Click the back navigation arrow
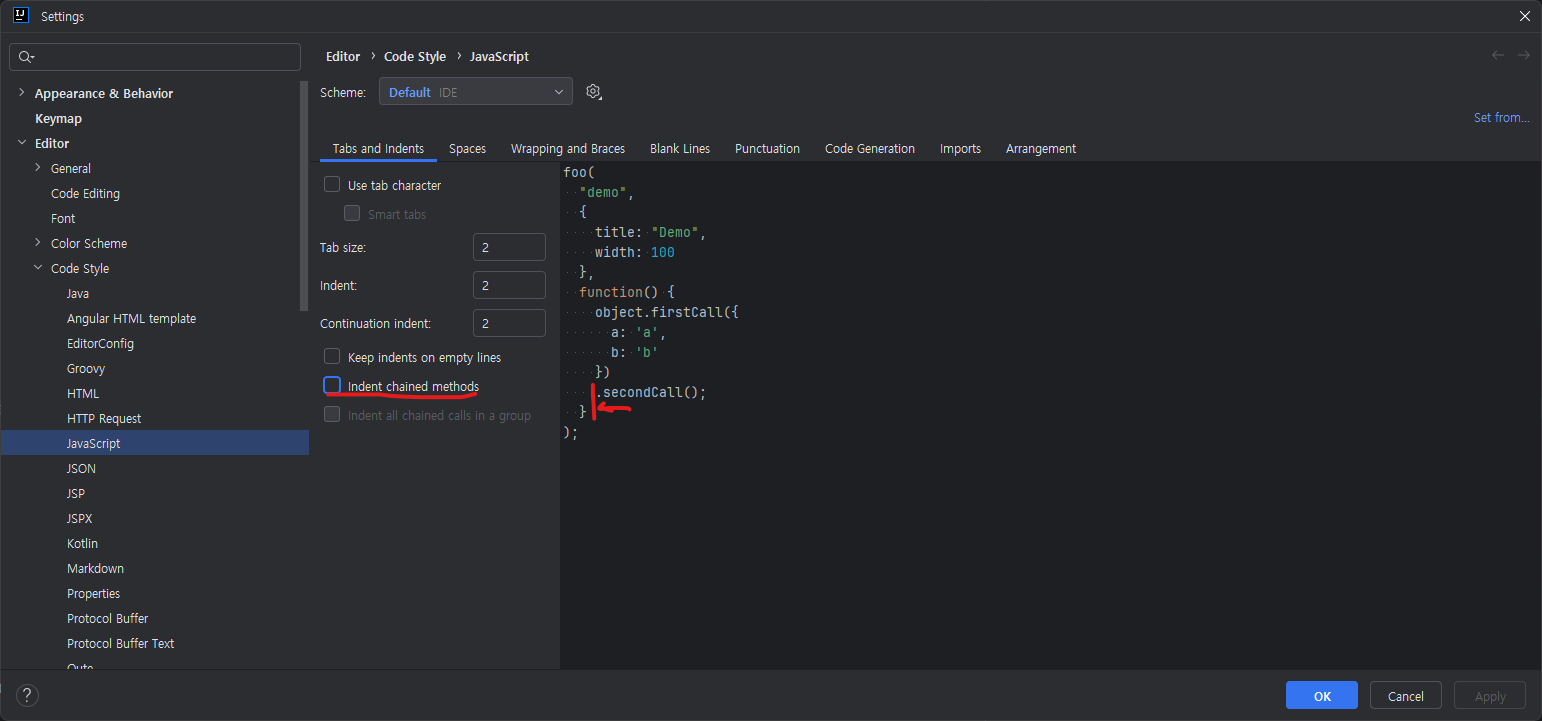The width and height of the screenshot is (1542, 721). pyautogui.click(x=1497, y=56)
